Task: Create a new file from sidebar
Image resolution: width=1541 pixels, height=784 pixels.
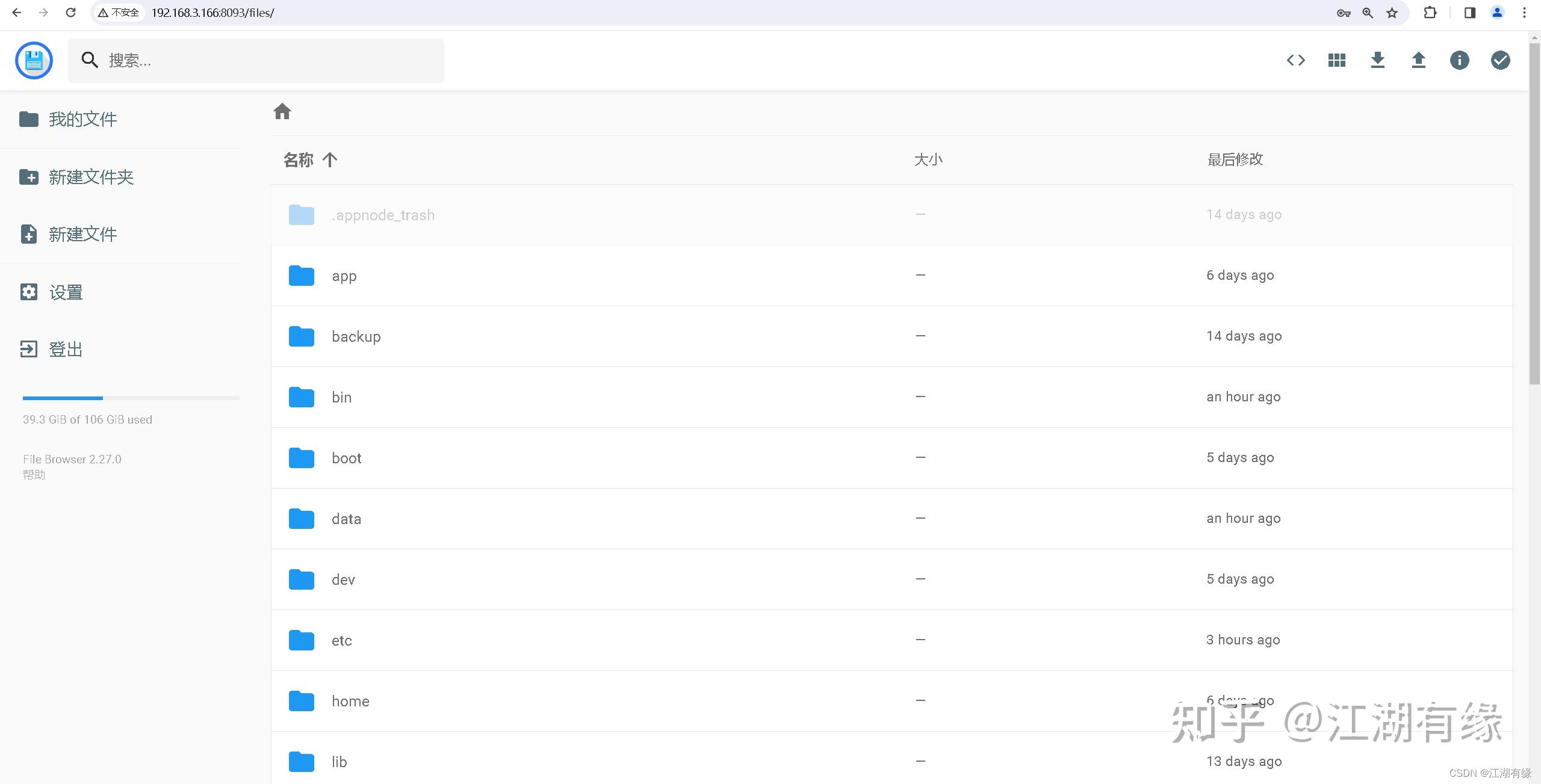Action: [82, 234]
